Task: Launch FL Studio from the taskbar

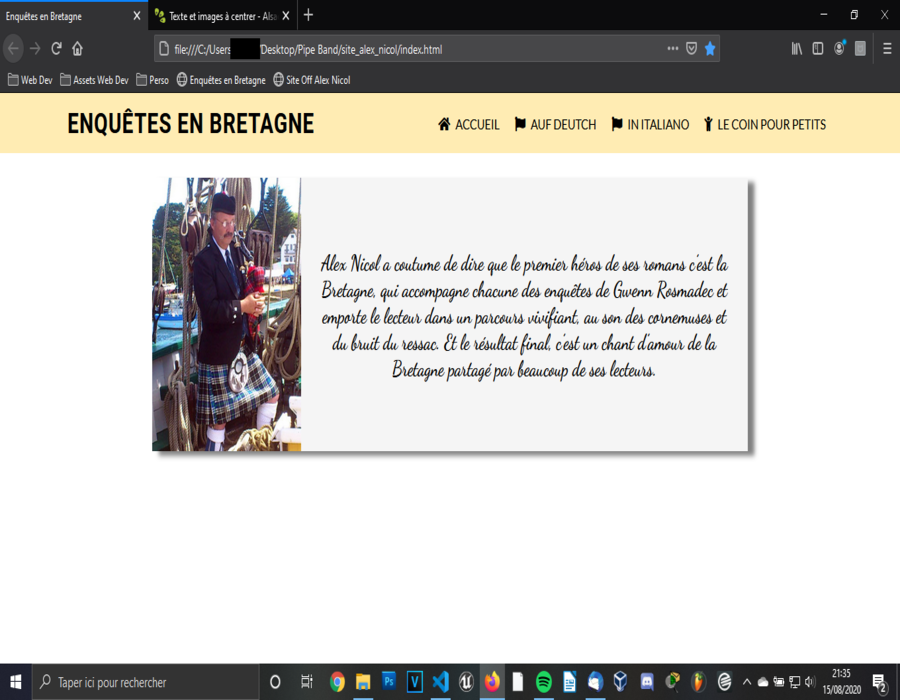Action: pos(698,682)
